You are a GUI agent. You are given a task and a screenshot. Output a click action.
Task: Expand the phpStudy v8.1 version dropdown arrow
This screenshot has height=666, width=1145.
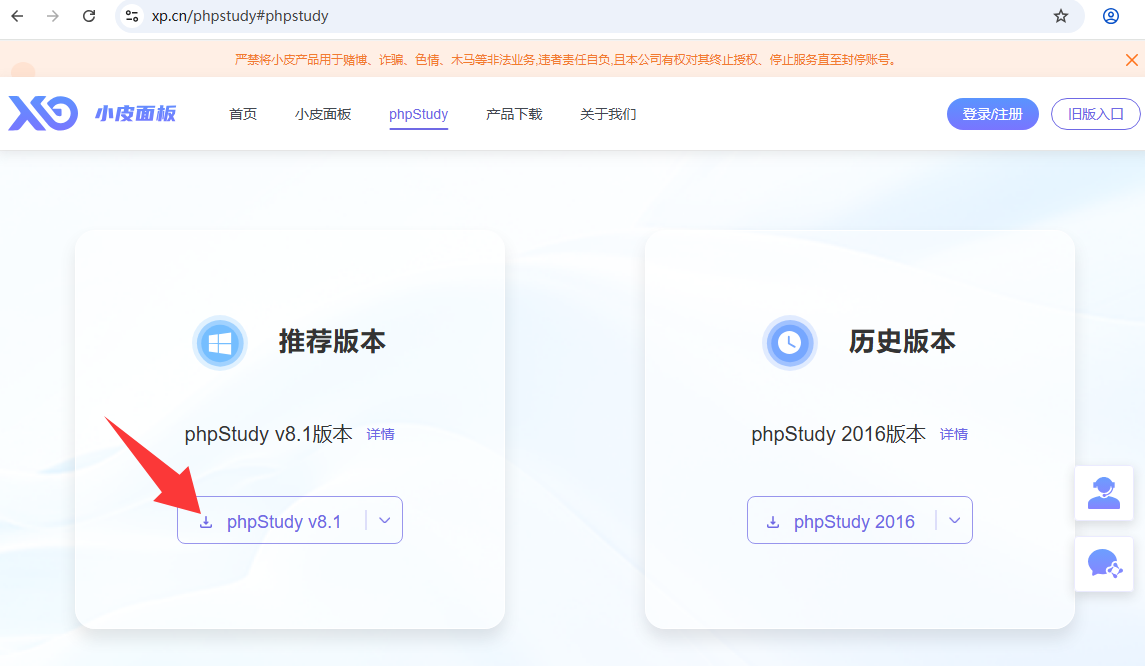pos(385,521)
